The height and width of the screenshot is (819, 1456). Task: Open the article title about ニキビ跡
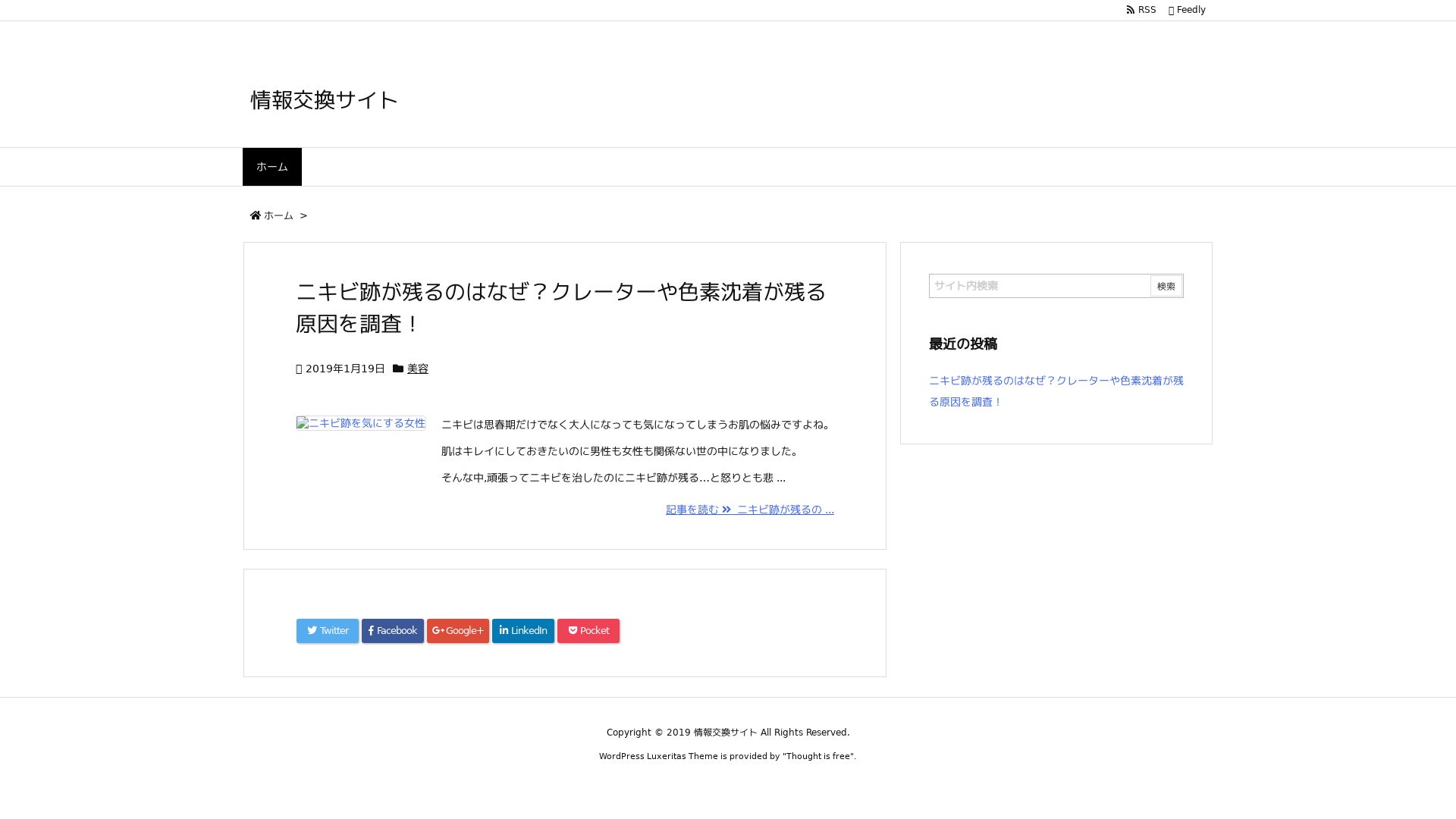[x=560, y=307]
